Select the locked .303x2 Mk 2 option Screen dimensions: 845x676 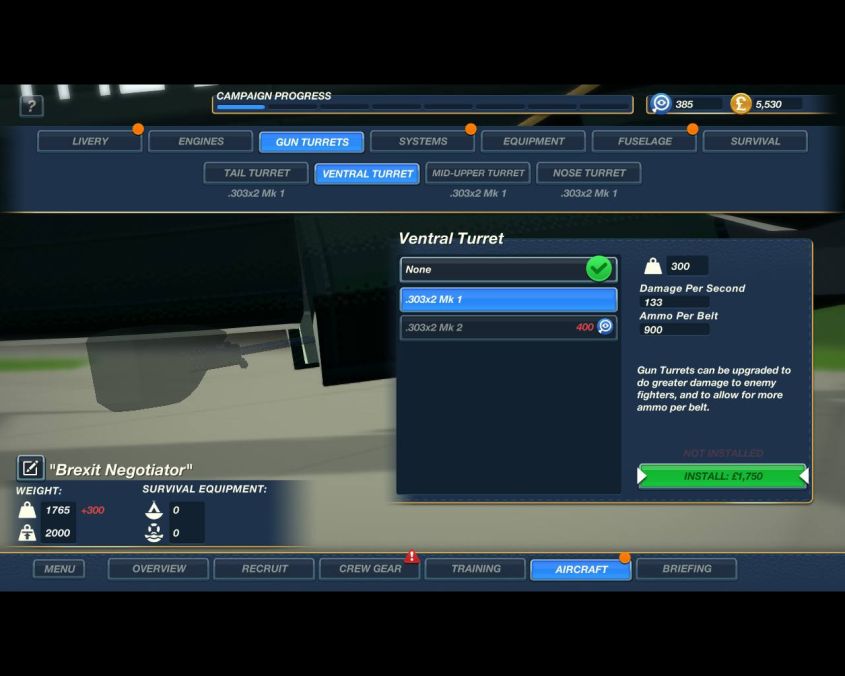pyautogui.click(x=508, y=327)
